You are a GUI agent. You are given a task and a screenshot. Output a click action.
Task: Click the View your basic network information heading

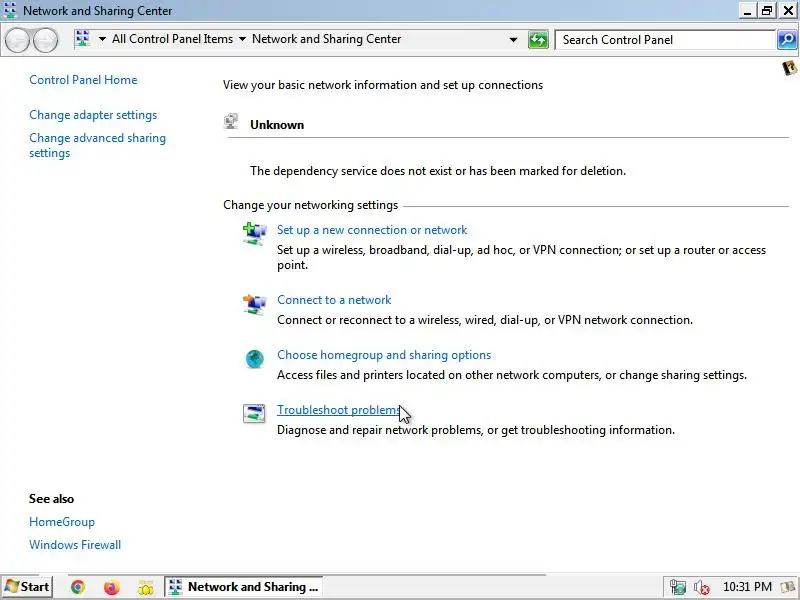(x=383, y=85)
